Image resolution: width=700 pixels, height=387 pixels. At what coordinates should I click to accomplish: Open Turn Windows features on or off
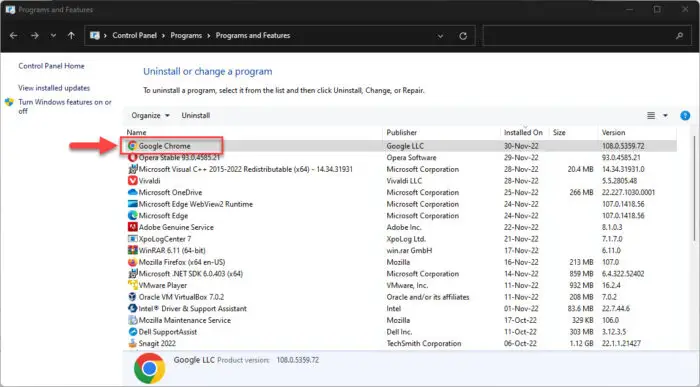pos(65,107)
